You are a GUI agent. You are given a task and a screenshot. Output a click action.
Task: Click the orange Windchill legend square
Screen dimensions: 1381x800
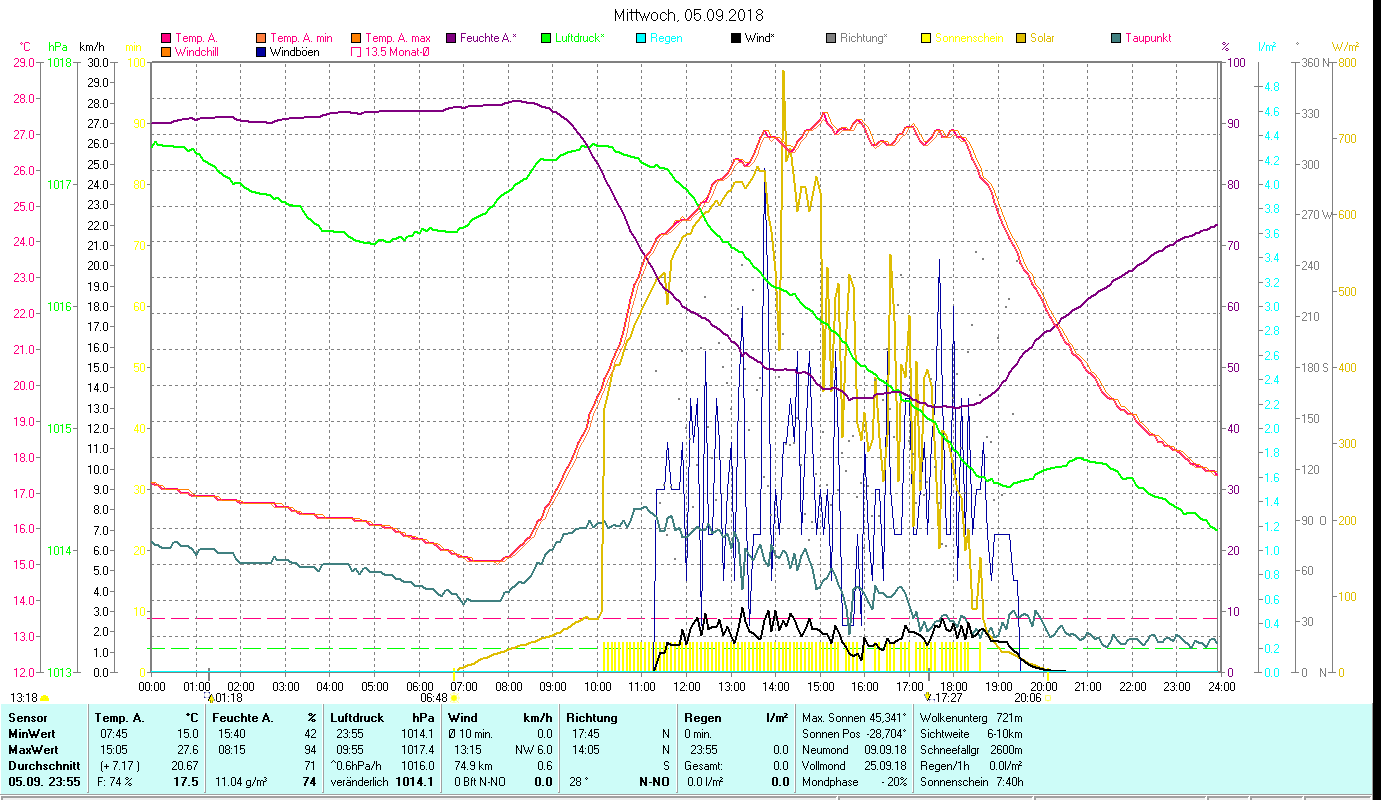(166, 52)
